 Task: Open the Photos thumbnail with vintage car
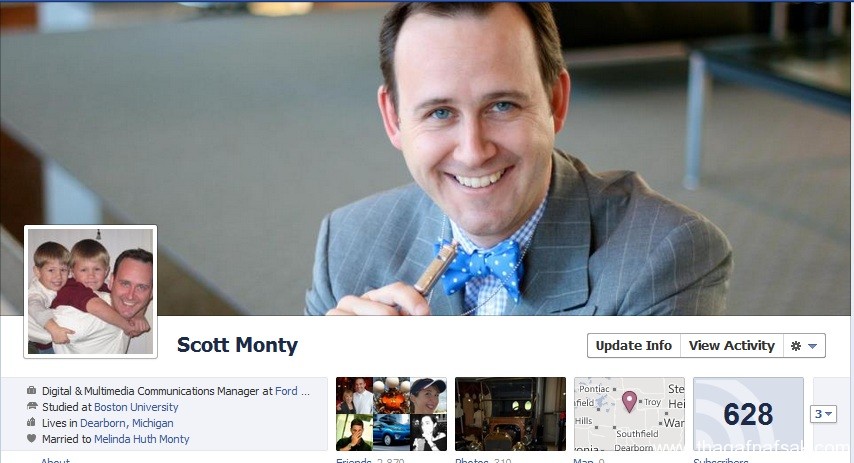510,414
